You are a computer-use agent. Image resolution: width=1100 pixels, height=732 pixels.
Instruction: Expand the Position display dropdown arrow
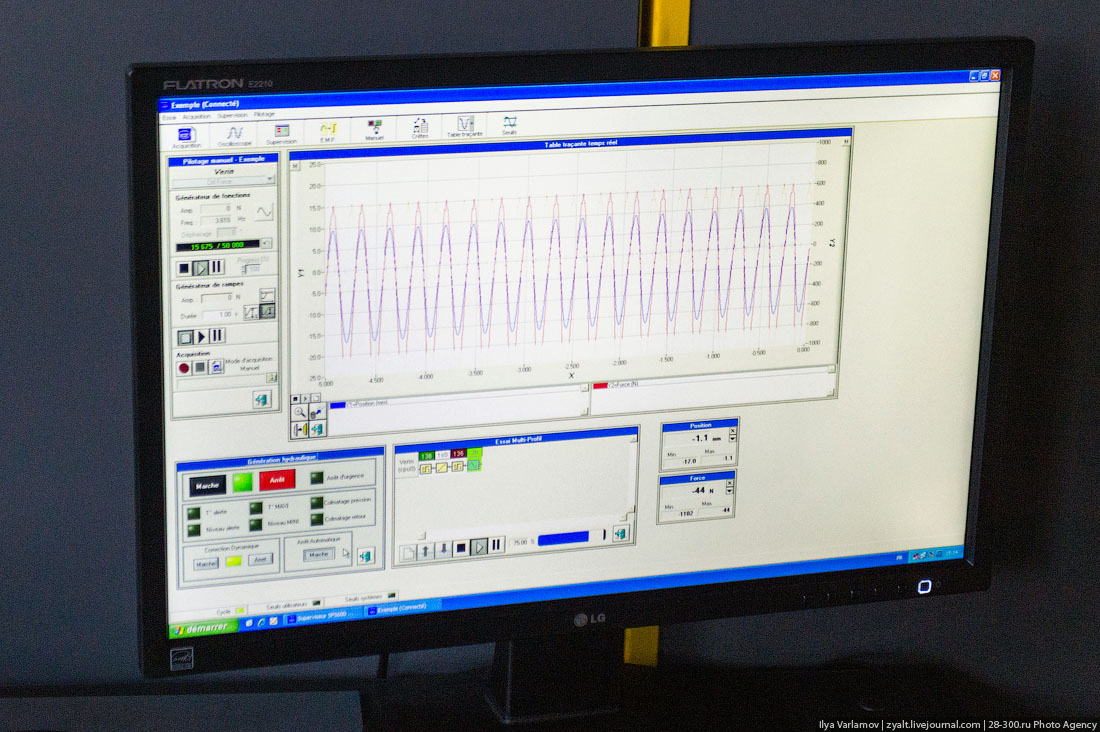[x=733, y=439]
